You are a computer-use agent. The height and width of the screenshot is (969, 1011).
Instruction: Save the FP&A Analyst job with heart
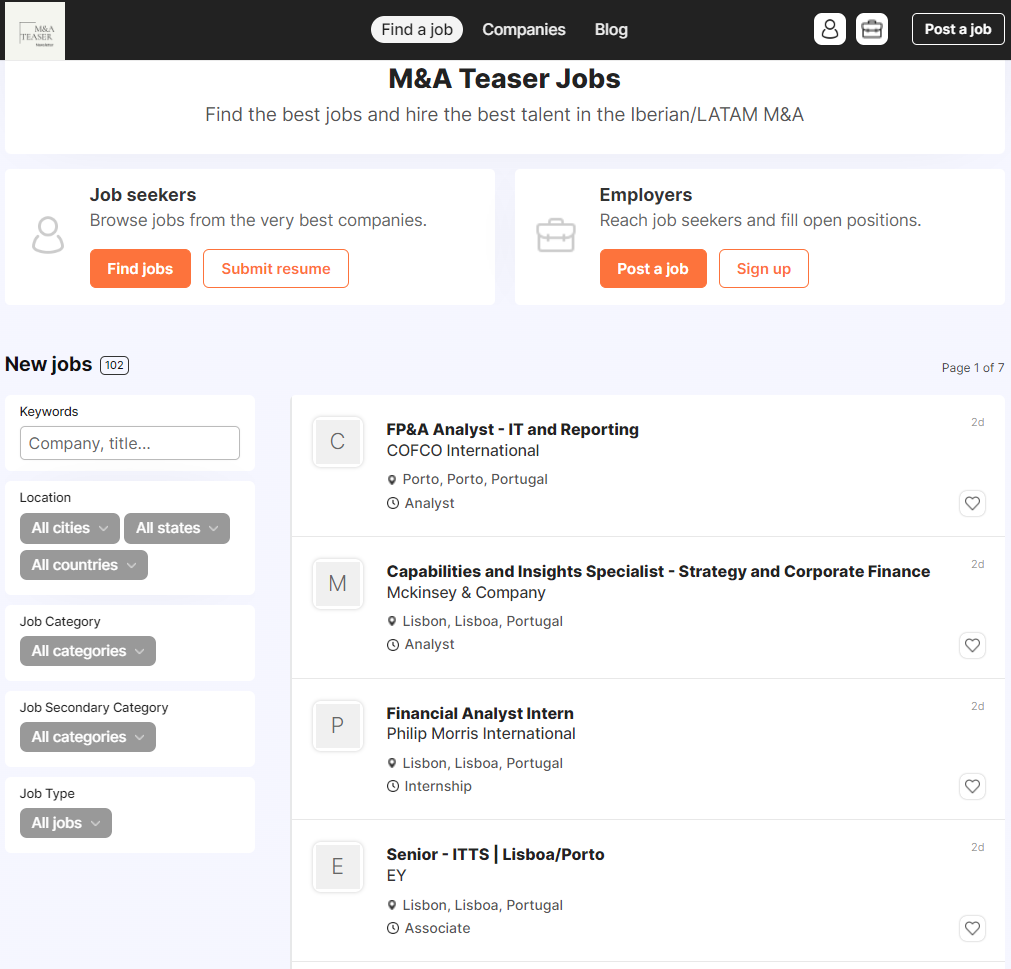tap(972, 504)
